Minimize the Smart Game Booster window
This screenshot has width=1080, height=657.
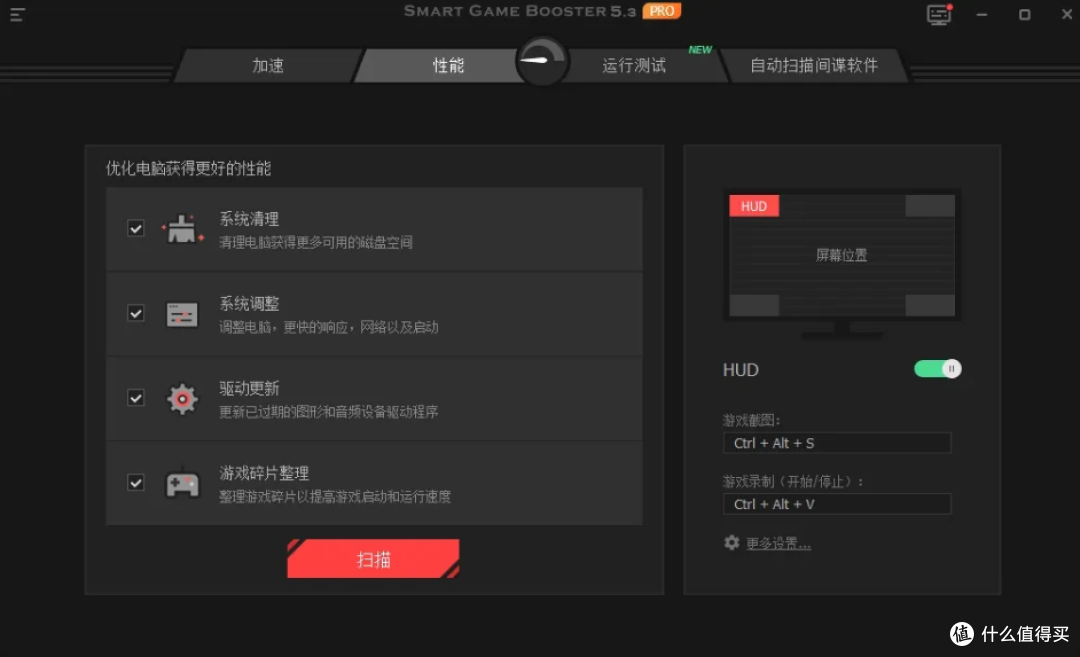(982, 14)
